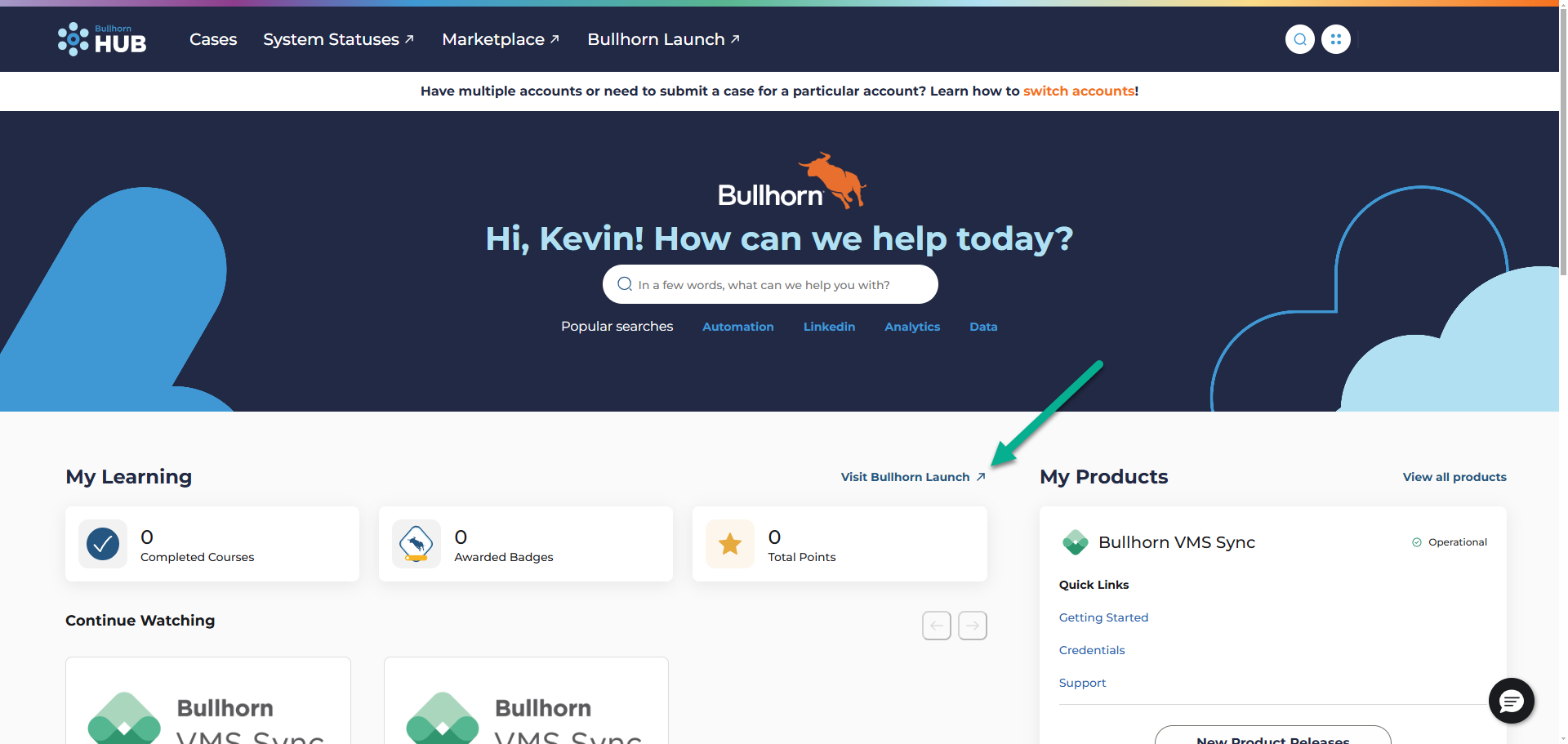Screen dimensions: 1568x744
Task: Follow the switch accounts link
Action: coord(1079,91)
